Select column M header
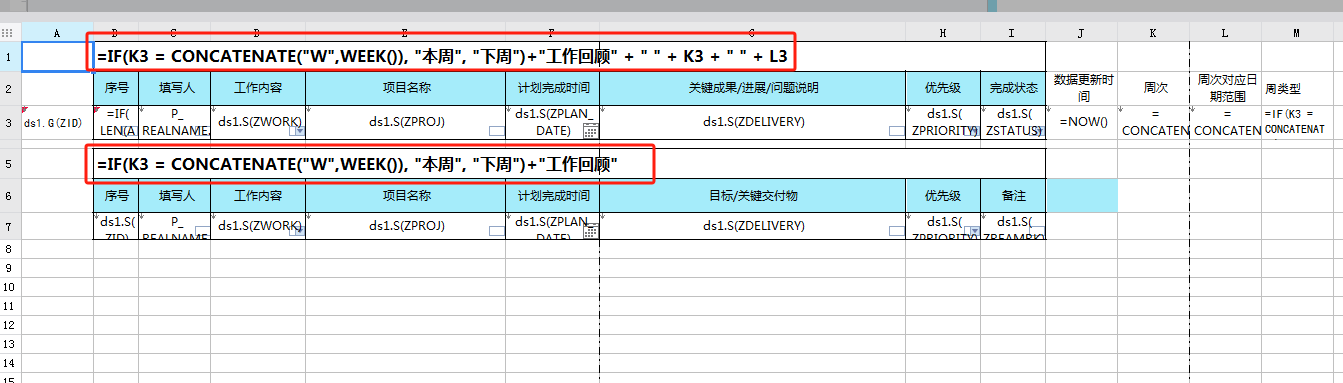This screenshot has height=383, width=1343. [x=1297, y=33]
